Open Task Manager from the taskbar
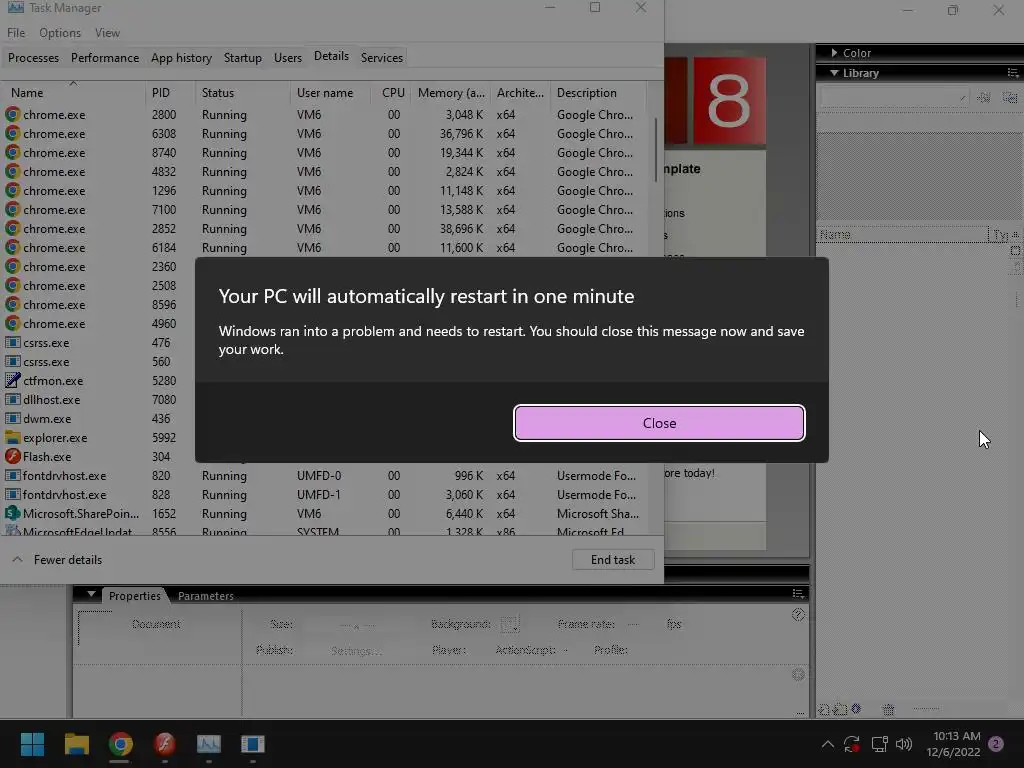Image resolution: width=1024 pixels, height=768 pixels. tap(209, 744)
